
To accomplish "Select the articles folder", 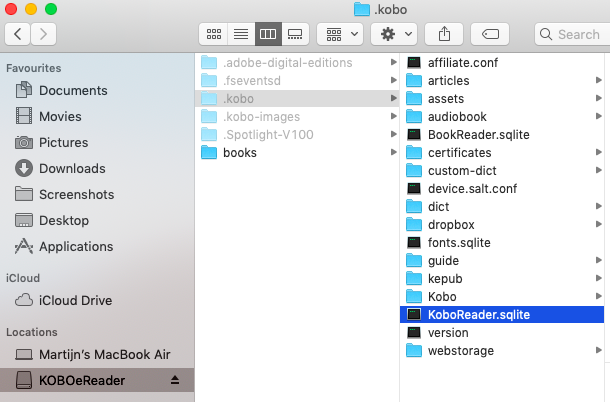I will click(502, 81).
